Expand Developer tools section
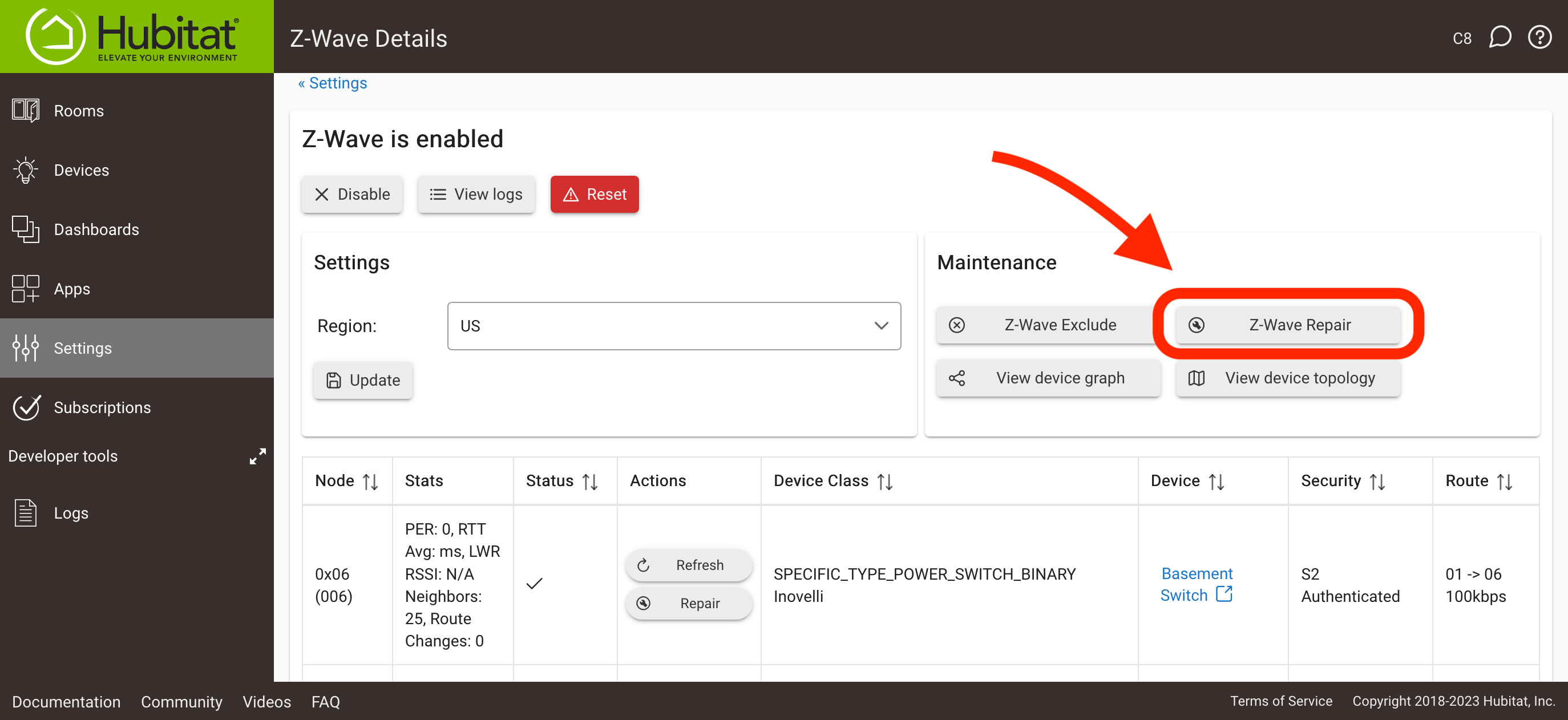 pyautogui.click(x=257, y=456)
